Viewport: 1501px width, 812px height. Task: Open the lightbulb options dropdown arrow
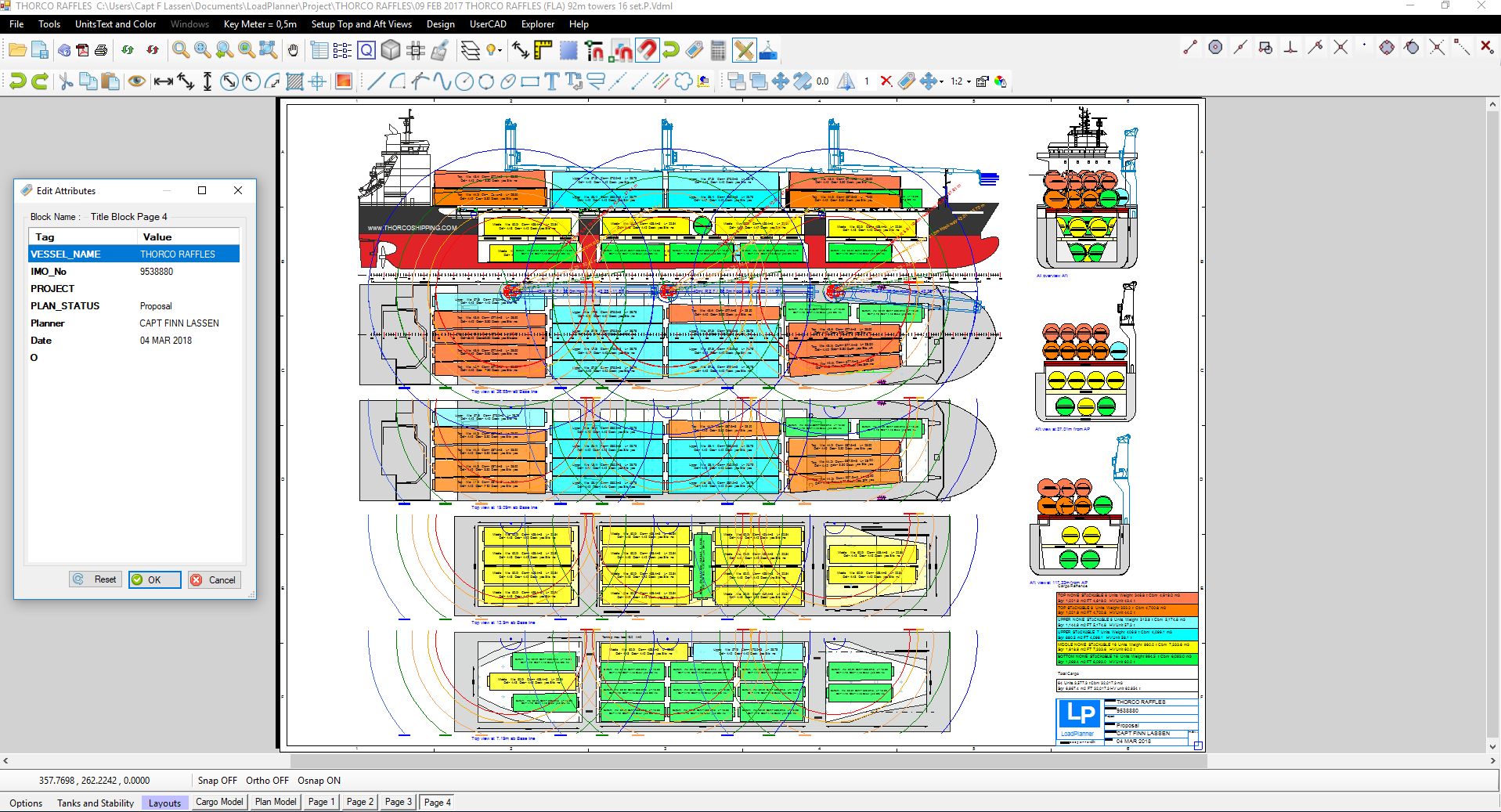coord(500,49)
